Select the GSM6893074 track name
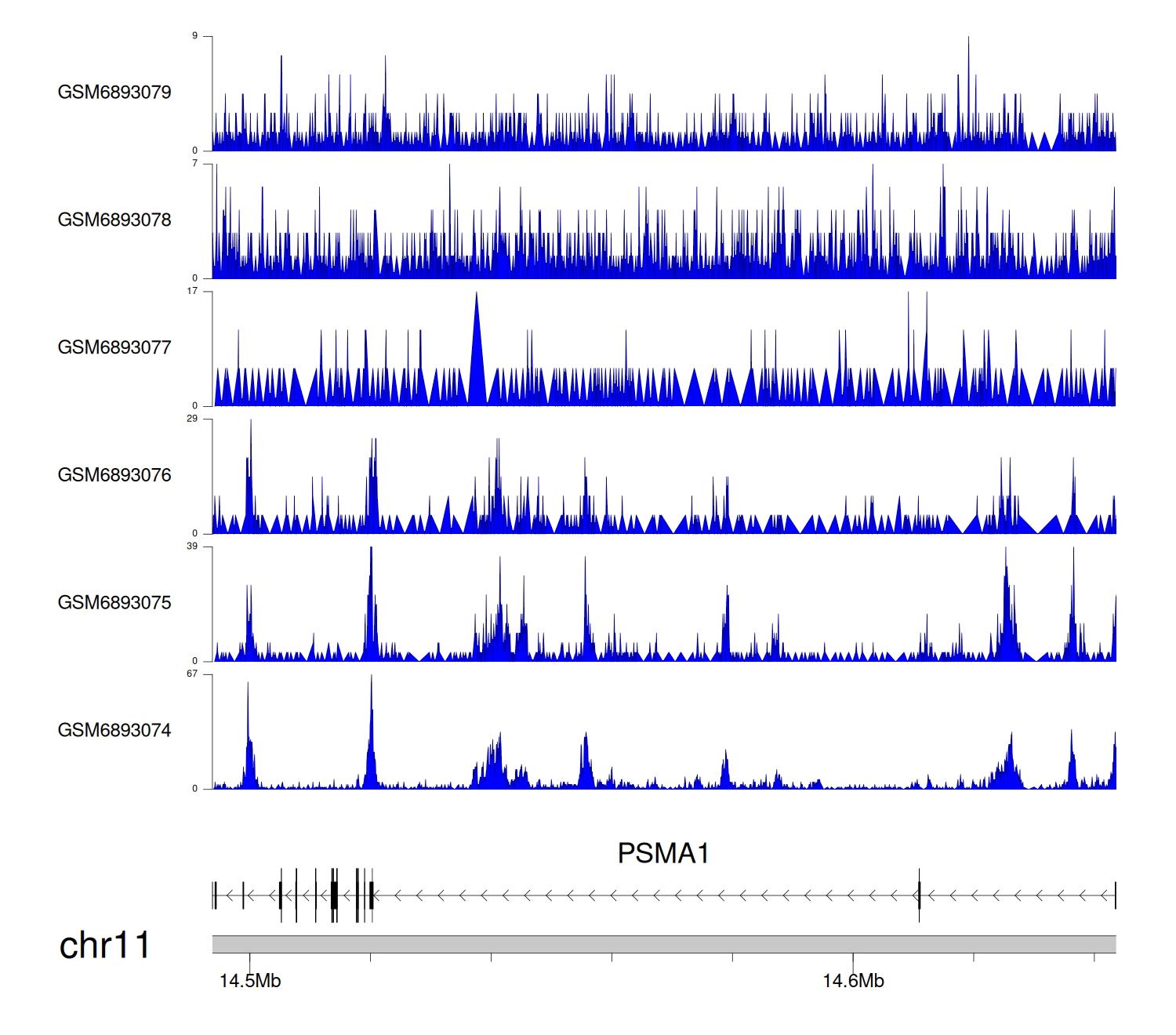The width and height of the screenshot is (1176, 1035). (114, 731)
